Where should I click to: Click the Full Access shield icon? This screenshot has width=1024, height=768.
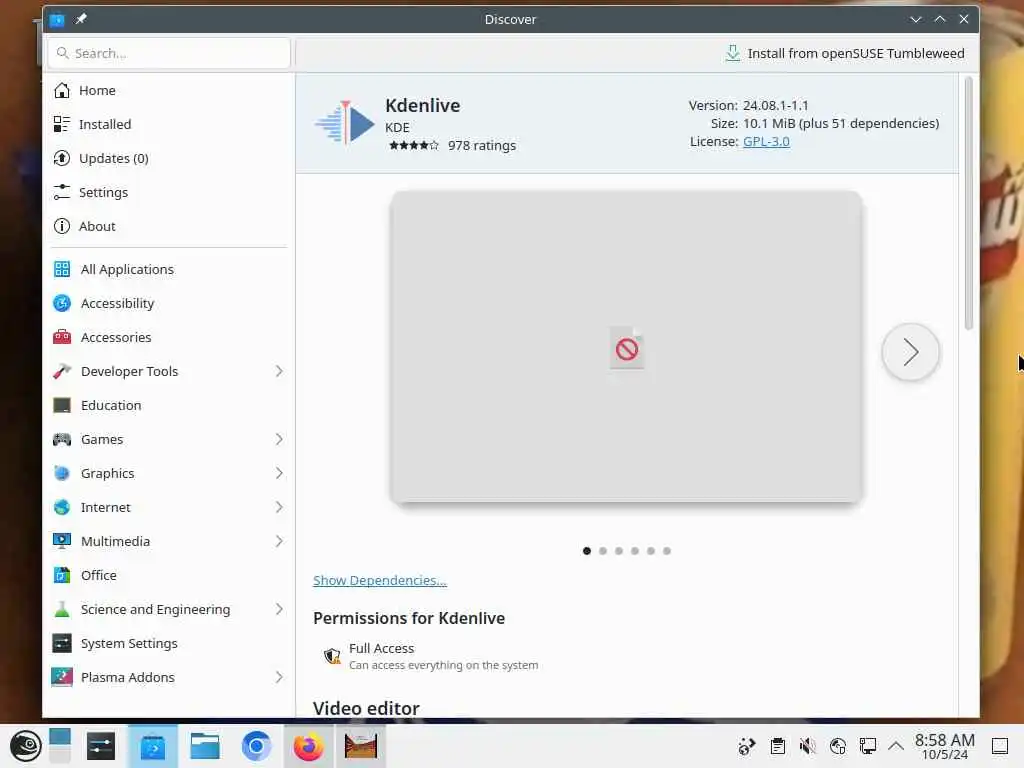coord(332,656)
